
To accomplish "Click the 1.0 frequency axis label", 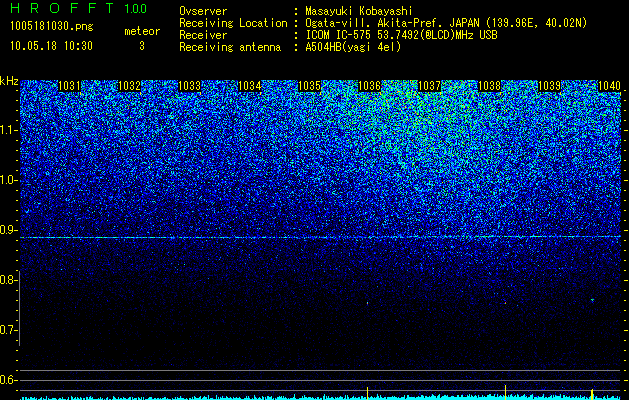I will [8, 180].
